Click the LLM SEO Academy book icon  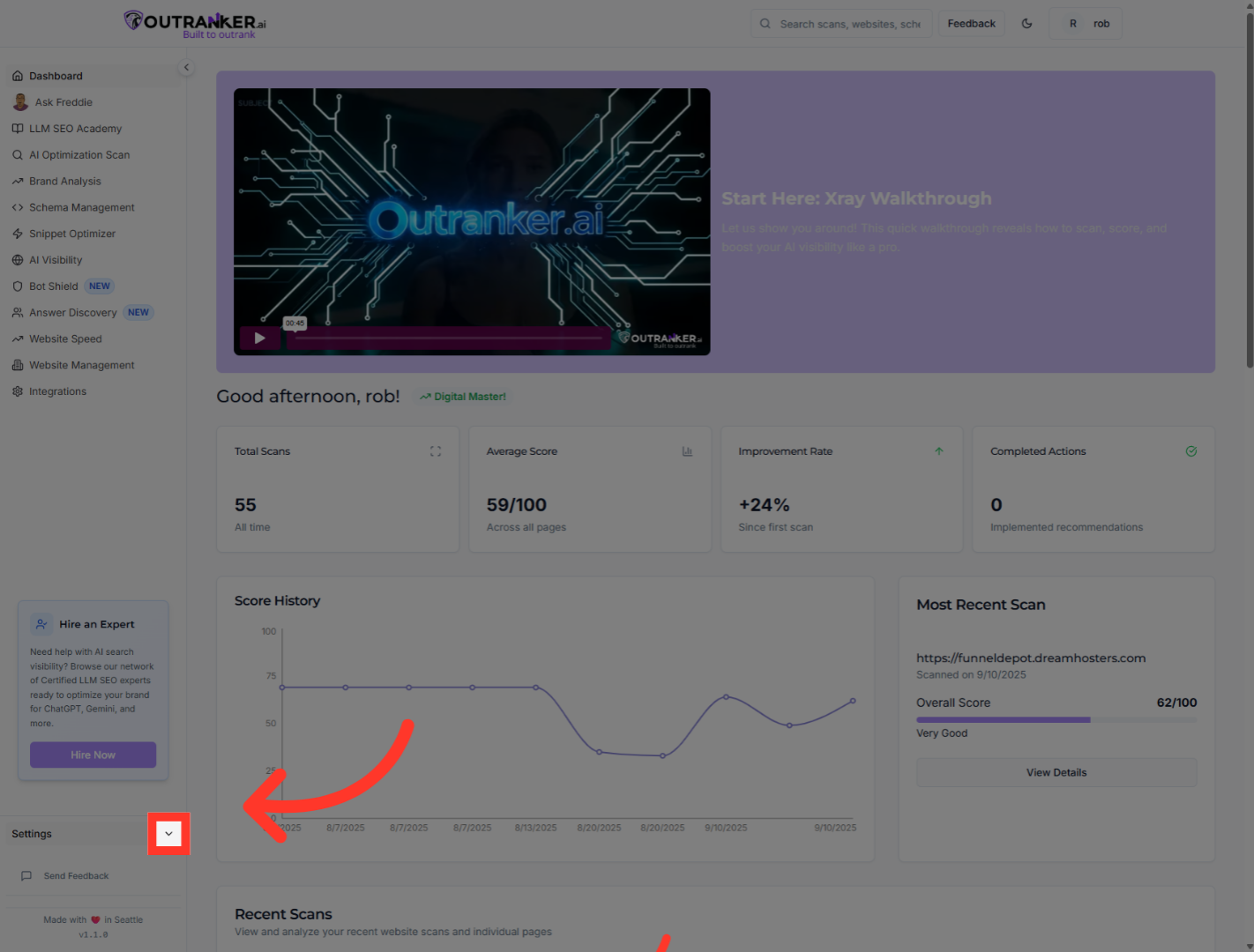18,129
